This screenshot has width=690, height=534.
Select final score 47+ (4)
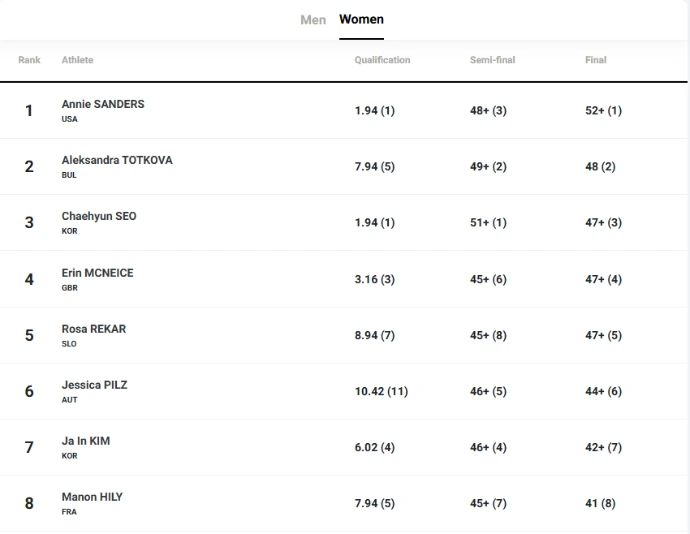click(603, 279)
